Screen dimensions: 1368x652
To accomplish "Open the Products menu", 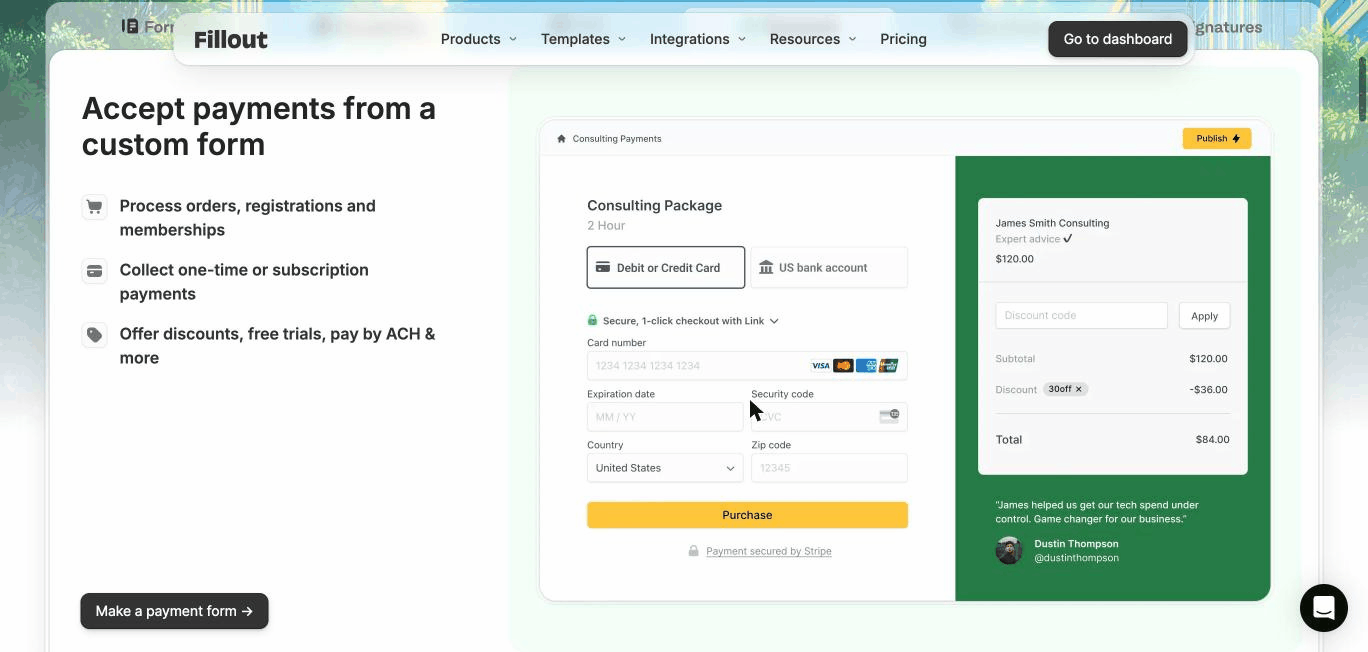I will [x=479, y=39].
